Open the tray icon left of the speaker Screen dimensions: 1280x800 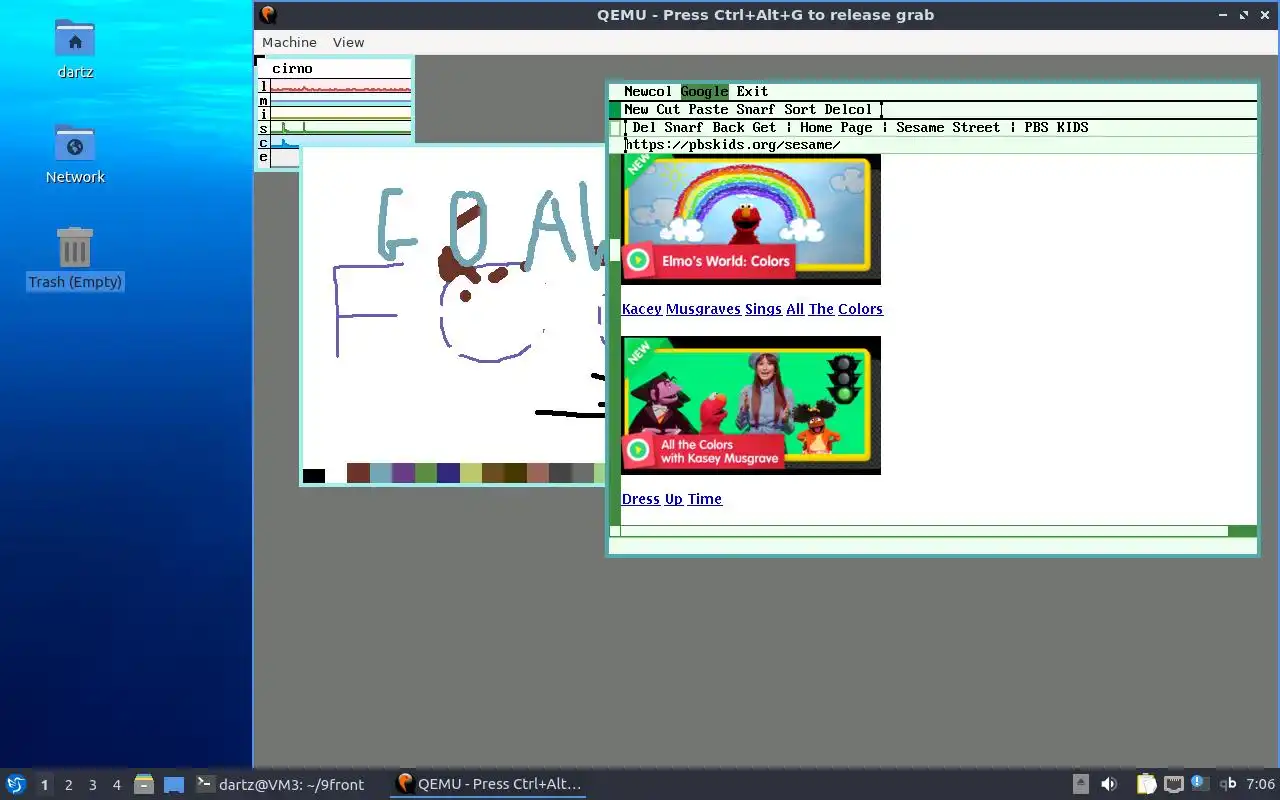(x=1081, y=784)
